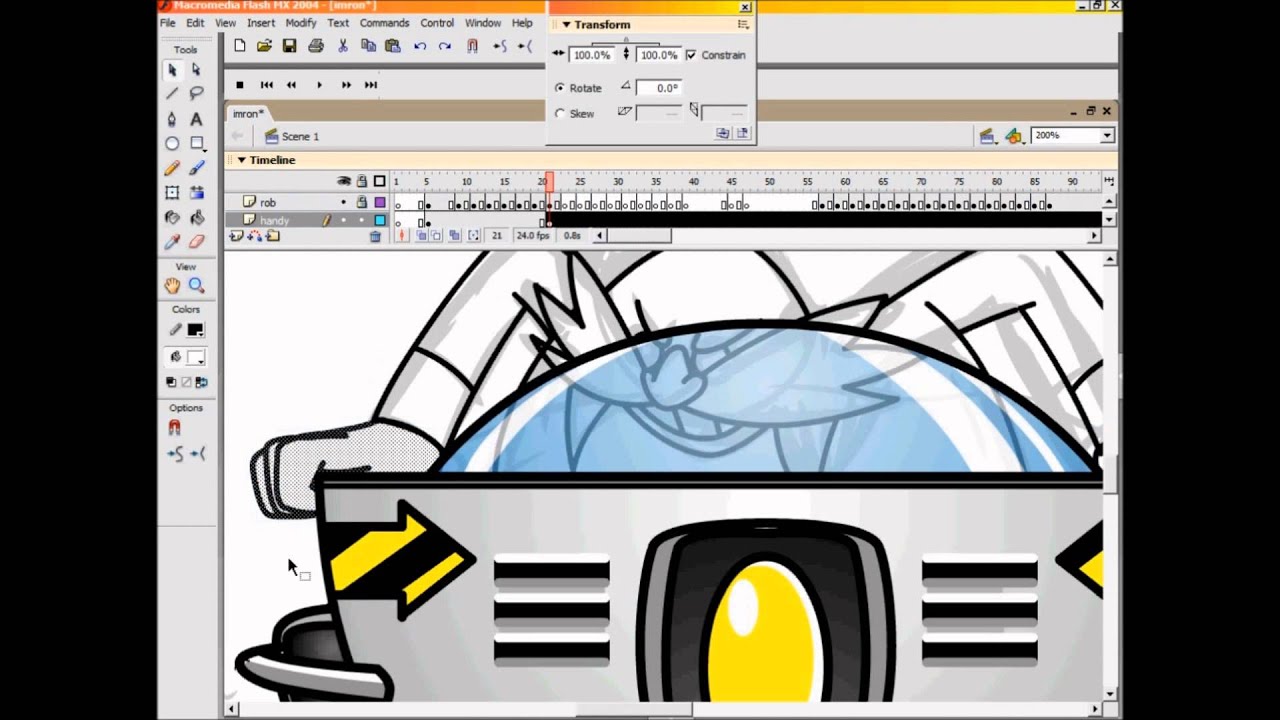The image size is (1280, 720).
Task: Select the Arrow selection tool
Action: point(172,70)
